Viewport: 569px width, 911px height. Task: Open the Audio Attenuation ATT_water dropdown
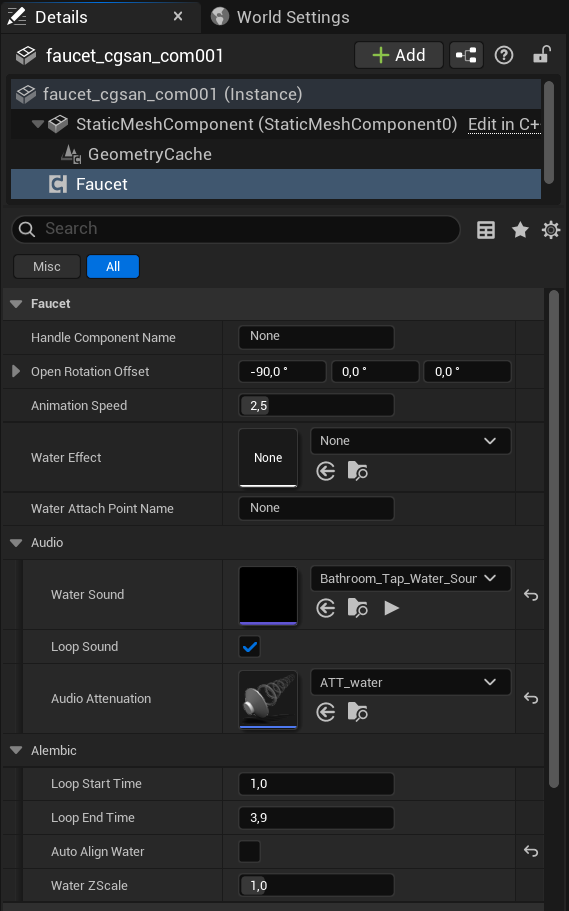click(x=411, y=683)
